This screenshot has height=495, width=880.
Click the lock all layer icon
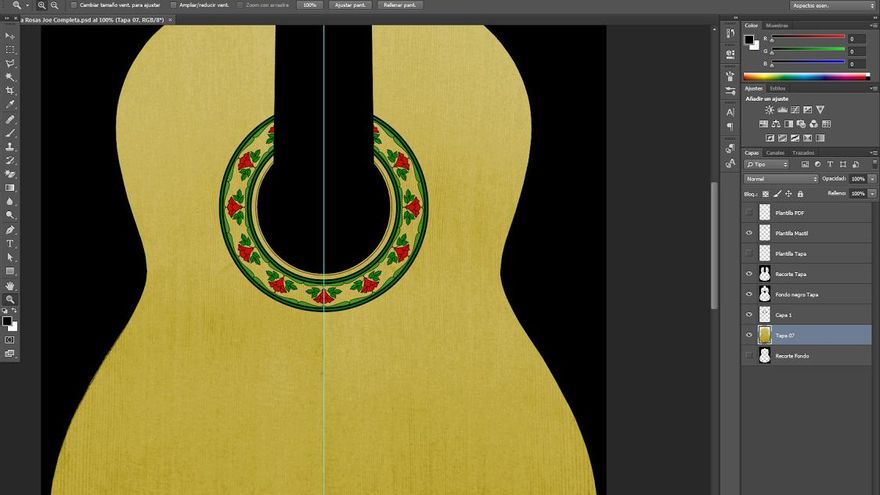(x=802, y=193)
